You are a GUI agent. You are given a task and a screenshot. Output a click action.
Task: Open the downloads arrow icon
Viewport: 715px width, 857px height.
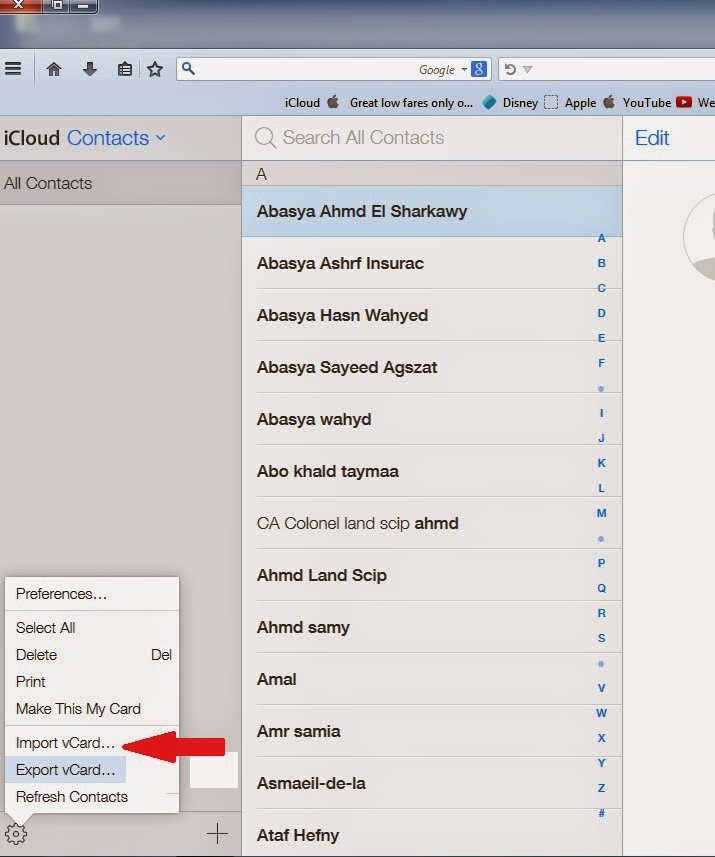[x=90, y=69]
